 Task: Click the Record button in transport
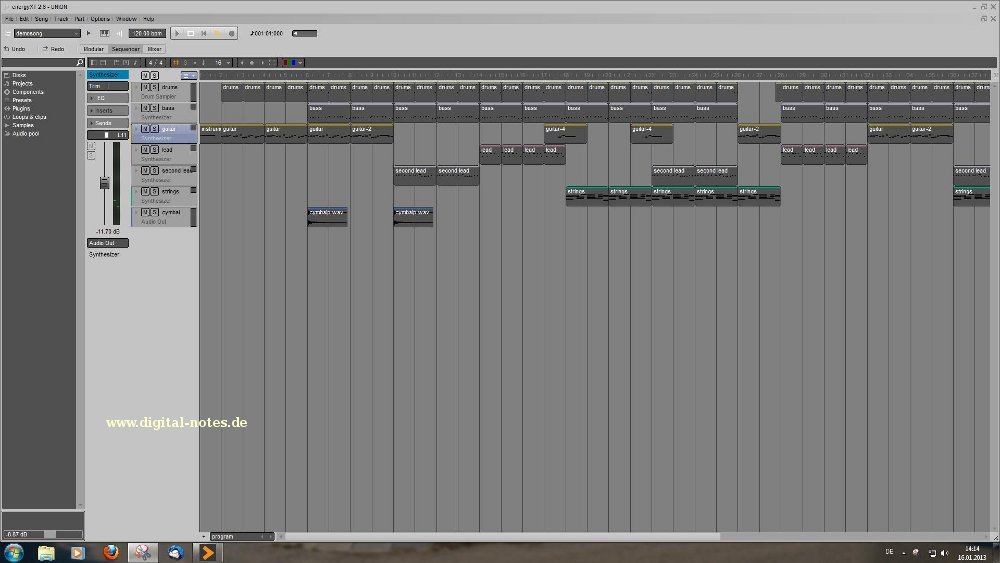[x=231, y=33]
